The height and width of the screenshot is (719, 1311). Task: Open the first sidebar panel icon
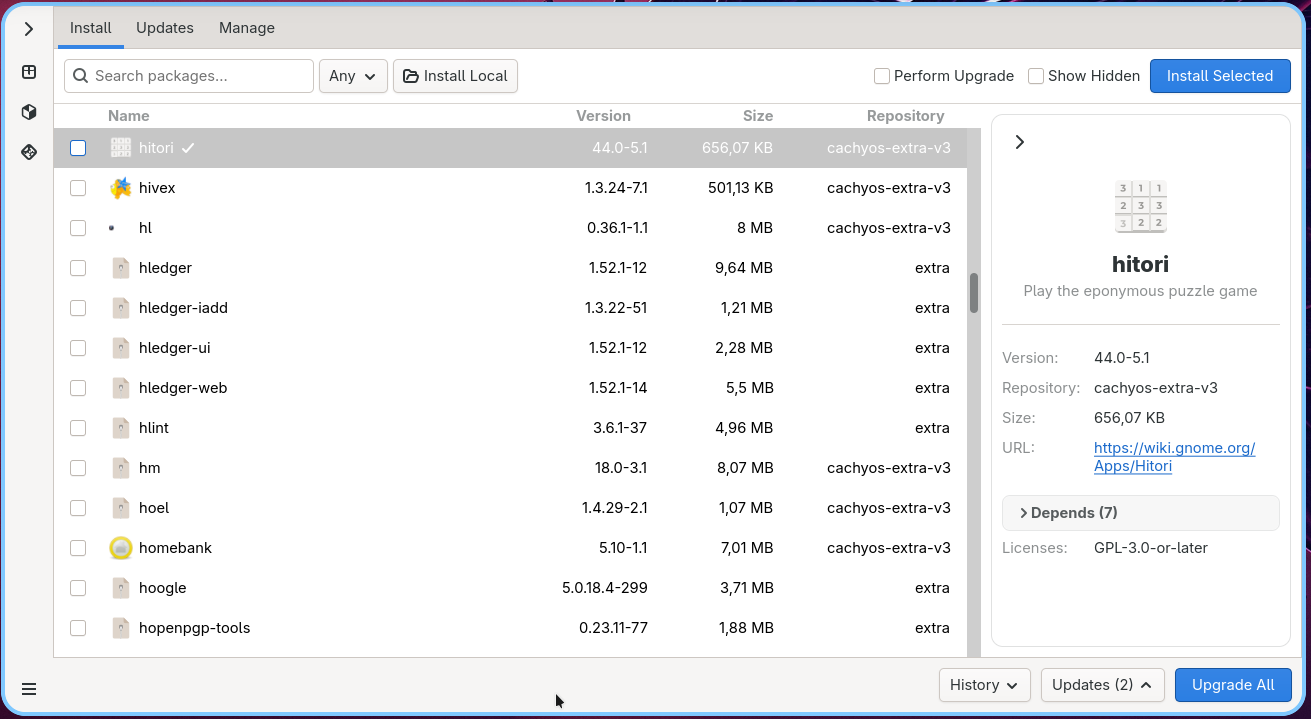point(29,72)
